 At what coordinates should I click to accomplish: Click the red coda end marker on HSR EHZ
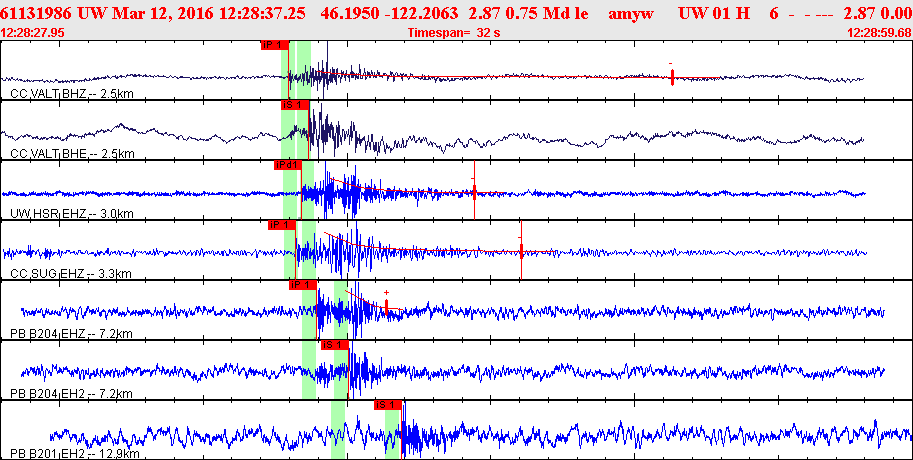[475, 190]
